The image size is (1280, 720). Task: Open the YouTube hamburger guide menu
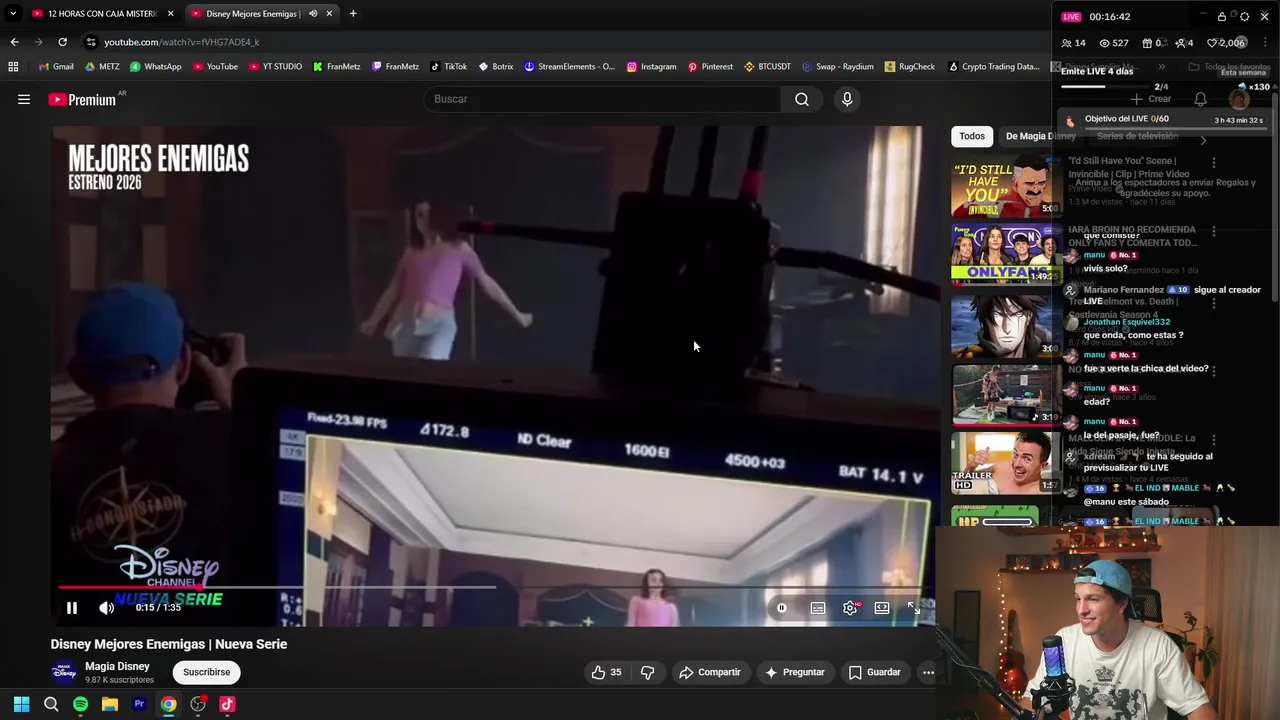(x=24, y=99)
